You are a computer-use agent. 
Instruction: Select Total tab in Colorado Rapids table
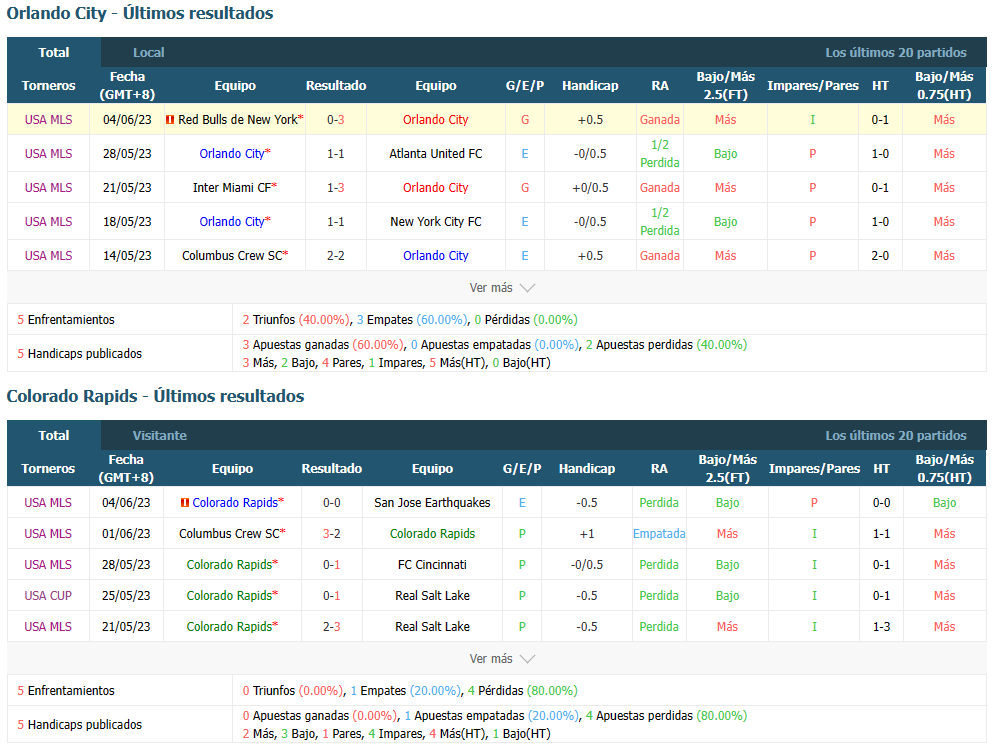pos(54,436)
